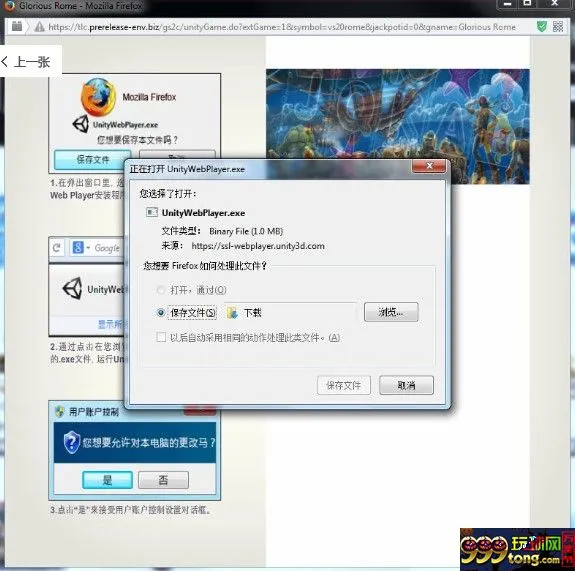Screen dimensions: 575x571
Task: Click the 下载 folder destination field
Action: [x=290, y=312]
